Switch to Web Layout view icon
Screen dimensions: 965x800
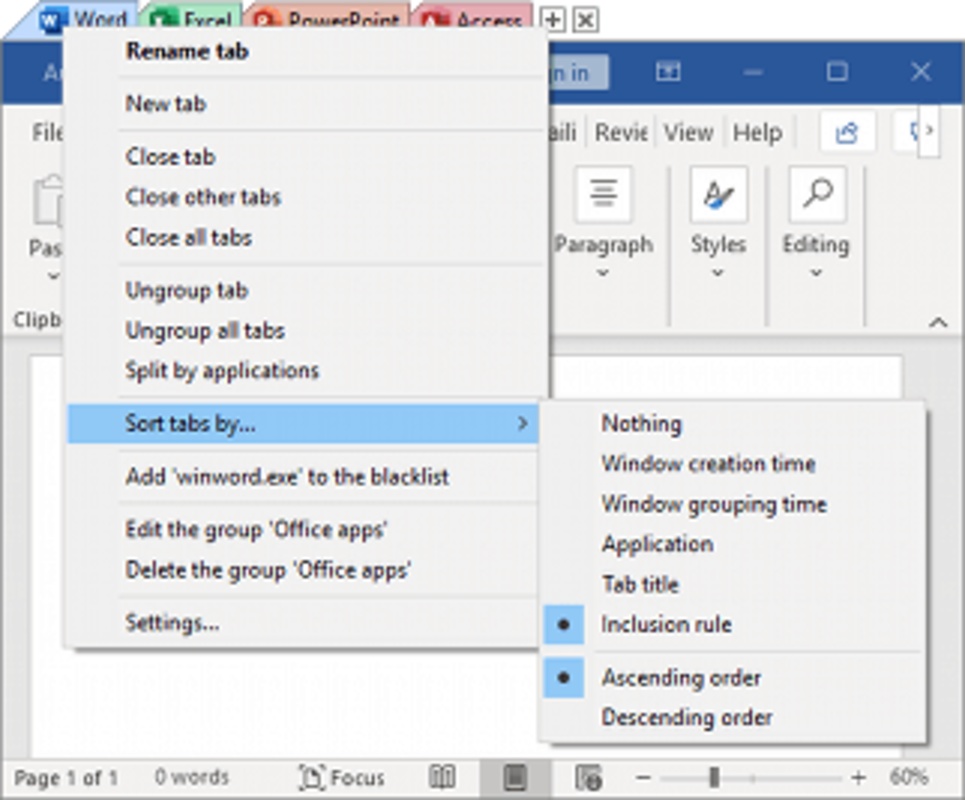click(x=588, y=778)
